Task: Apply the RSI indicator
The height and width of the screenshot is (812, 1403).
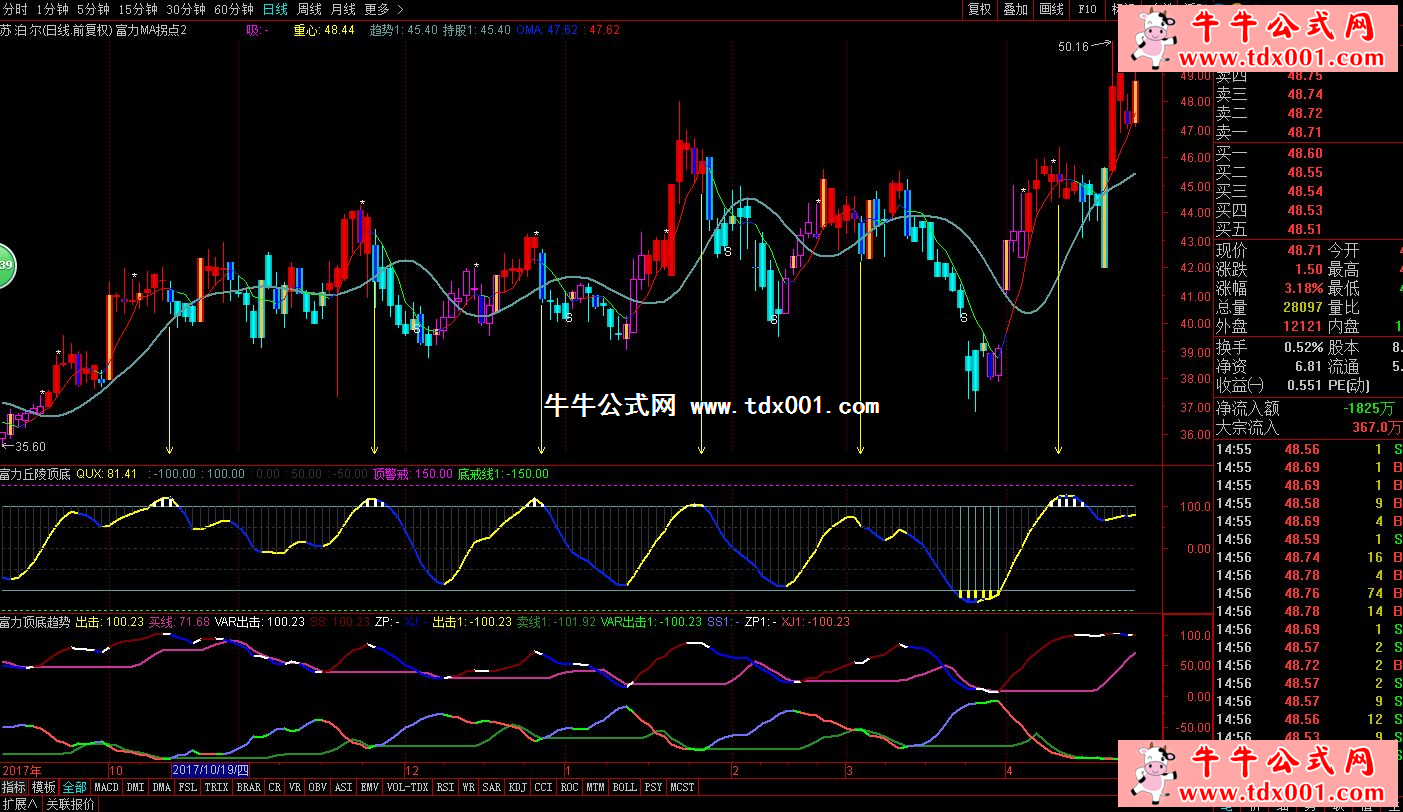Action: point(446,787)
